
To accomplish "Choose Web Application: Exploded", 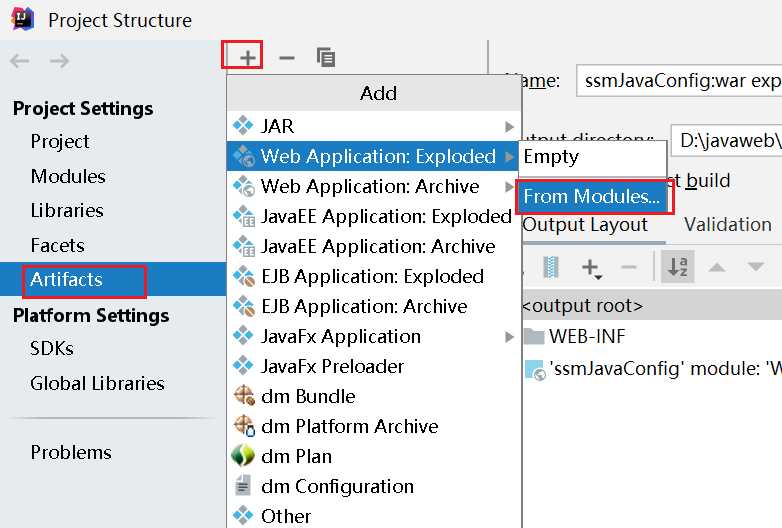I will point(374,156).
